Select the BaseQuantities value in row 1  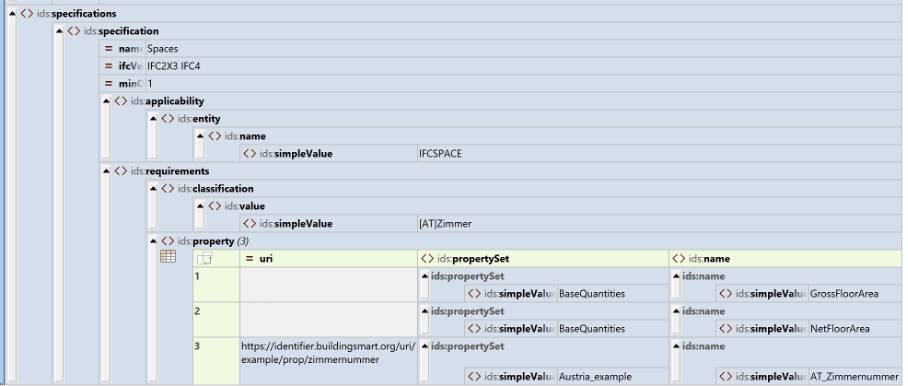click(x=613, y=294)
